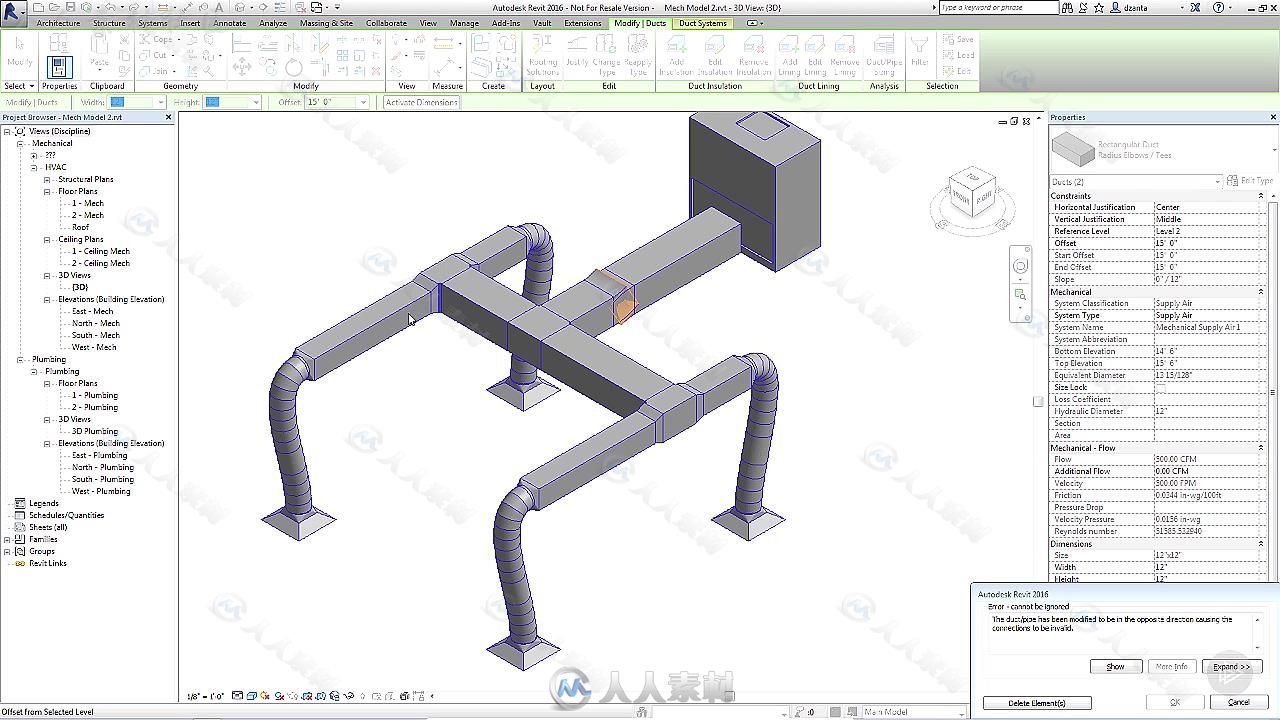1280x720 pixels.
Task: Expand the Families node in Project Browser
Action: 8,539
